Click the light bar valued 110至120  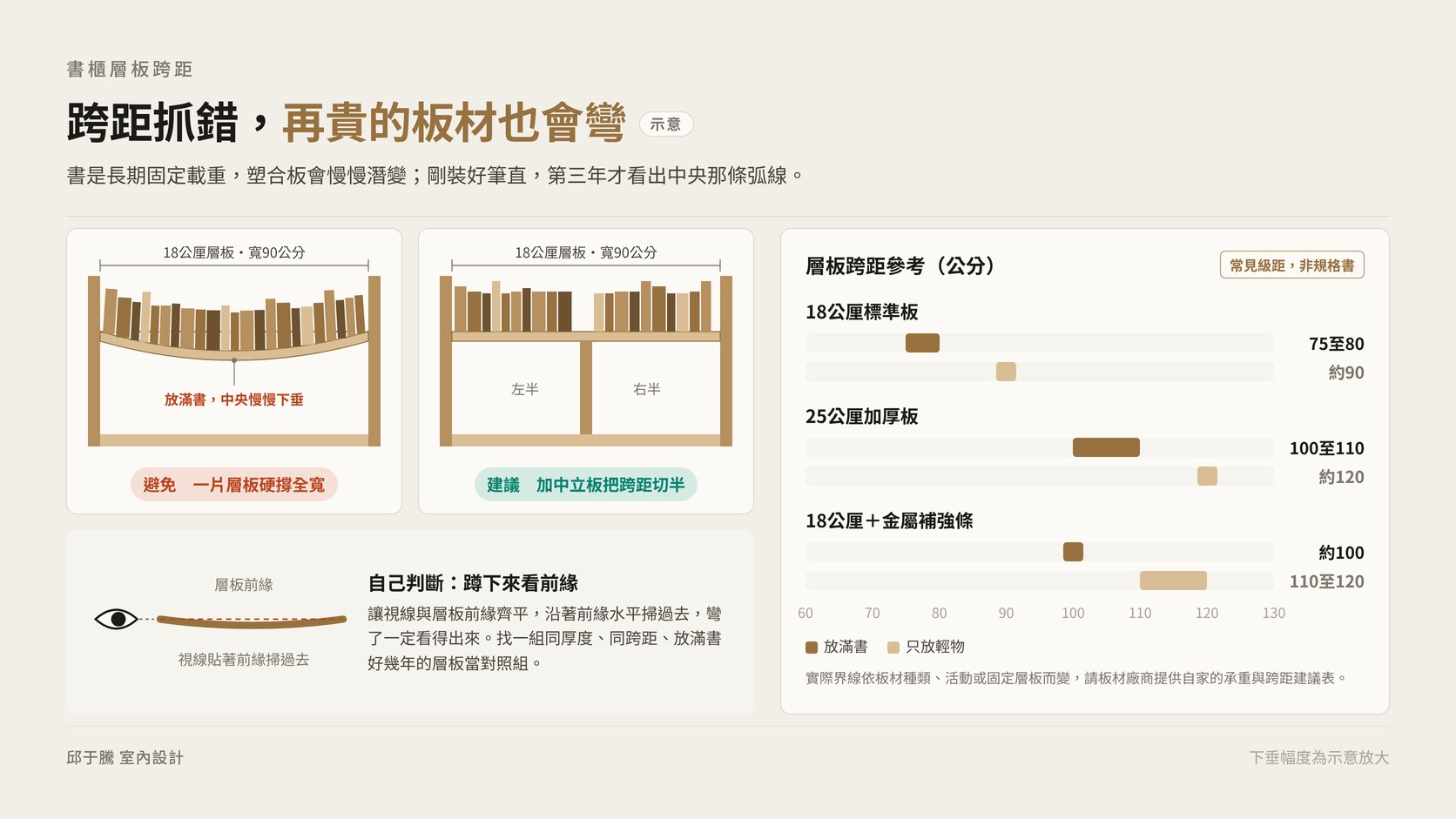pos(1173,581)
